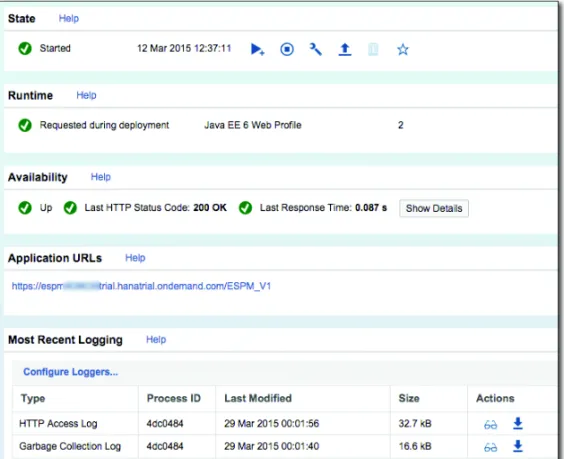Open the wrench configuration icon
The image size is (564, 459).
315,49
